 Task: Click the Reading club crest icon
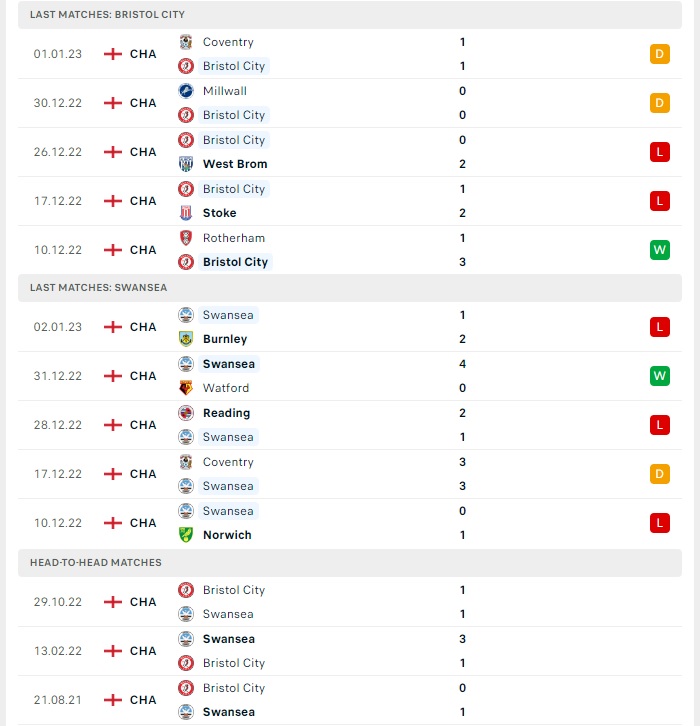coord(186,413)
